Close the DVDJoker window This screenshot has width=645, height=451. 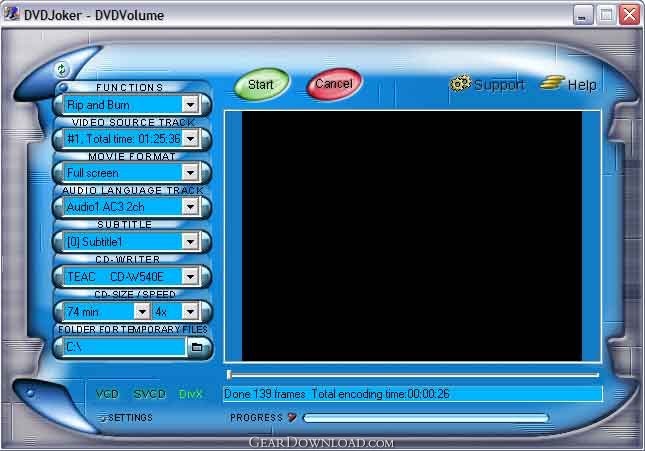630,15
